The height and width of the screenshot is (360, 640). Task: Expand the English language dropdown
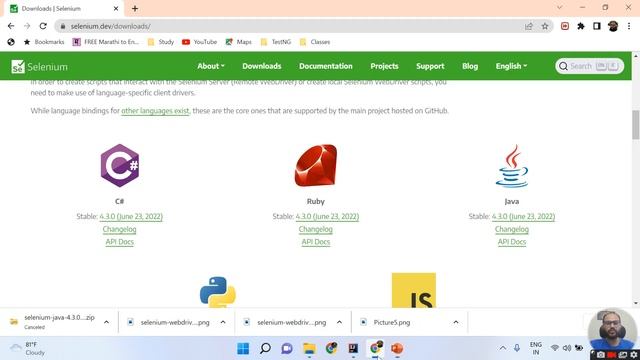511,66
